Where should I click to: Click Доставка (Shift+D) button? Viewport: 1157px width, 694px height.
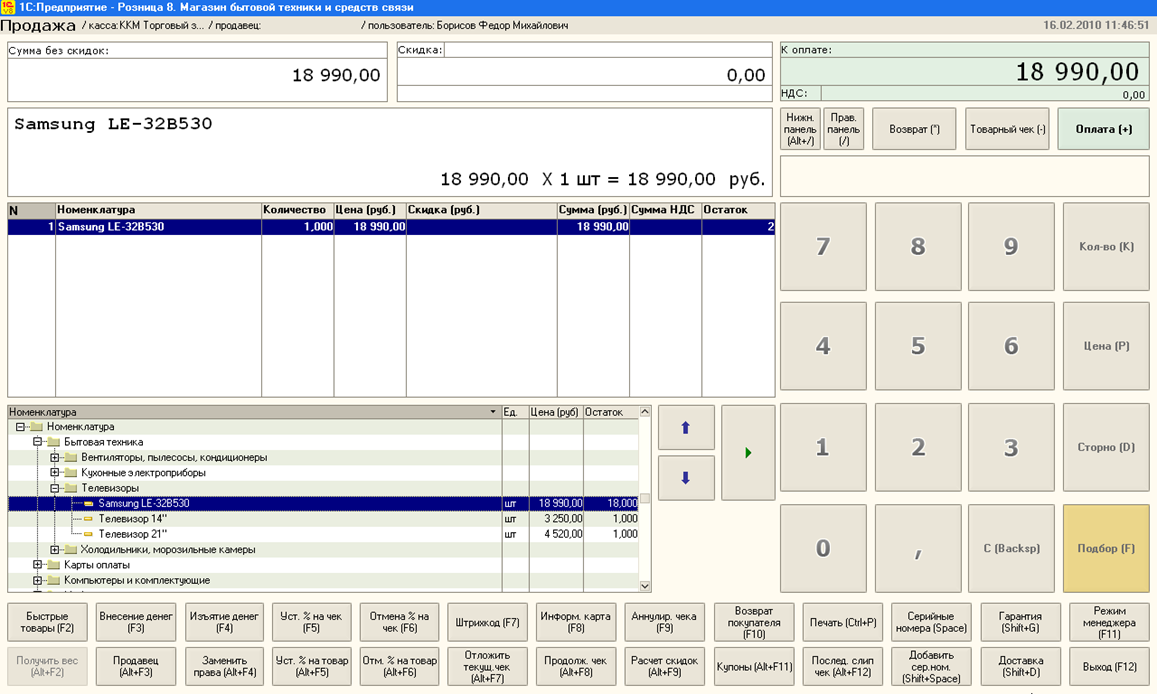(x=1020, y=666)
